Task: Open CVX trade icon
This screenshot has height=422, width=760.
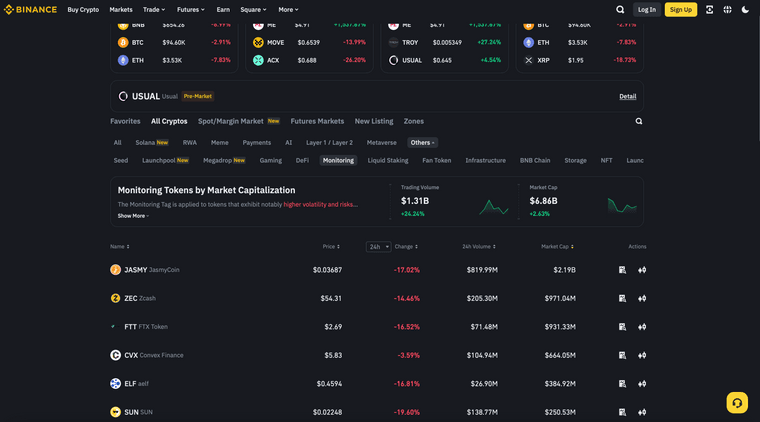Action: click(x=642, y=355)
